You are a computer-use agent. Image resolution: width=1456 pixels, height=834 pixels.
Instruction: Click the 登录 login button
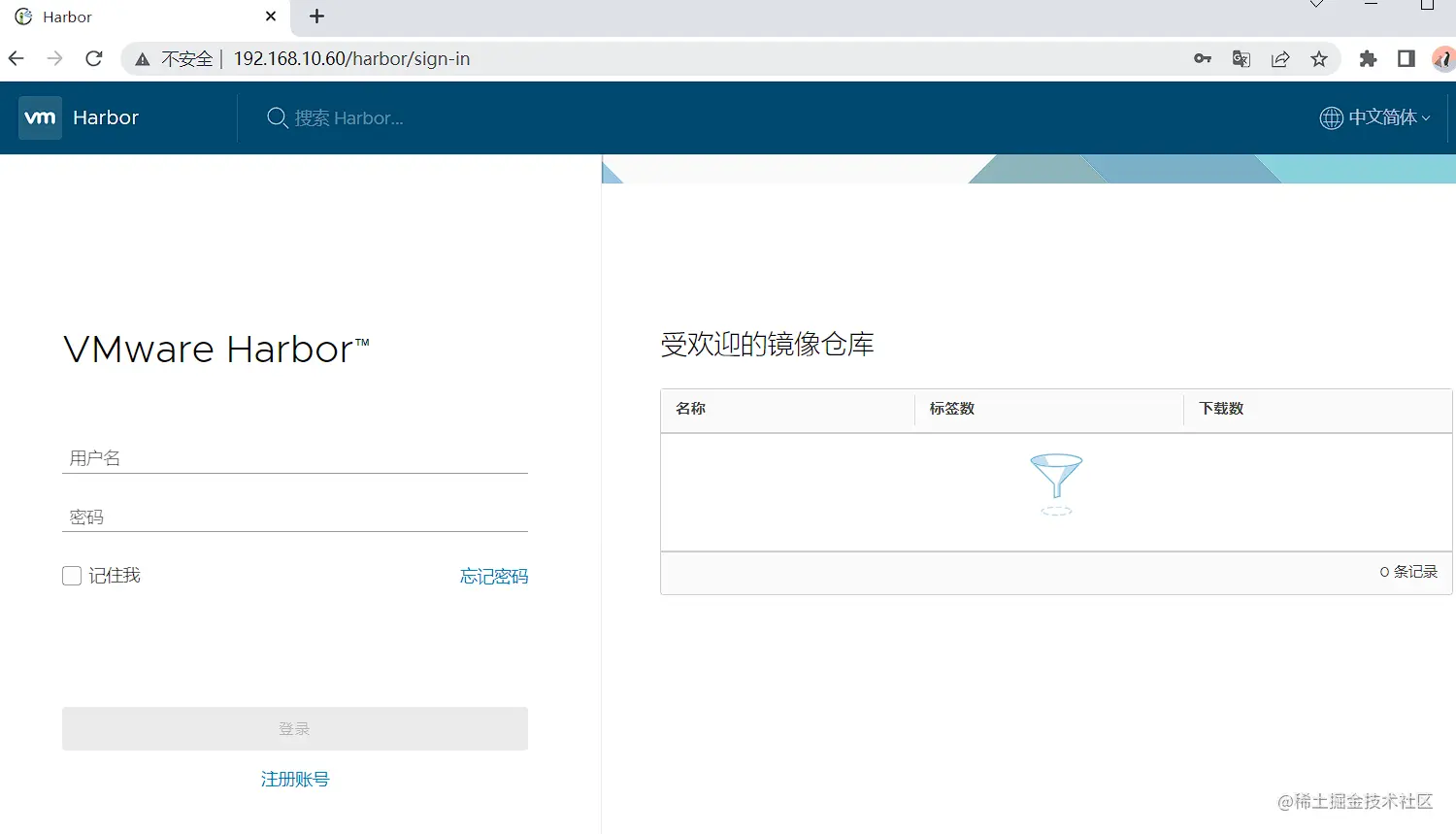coord(295,728)
